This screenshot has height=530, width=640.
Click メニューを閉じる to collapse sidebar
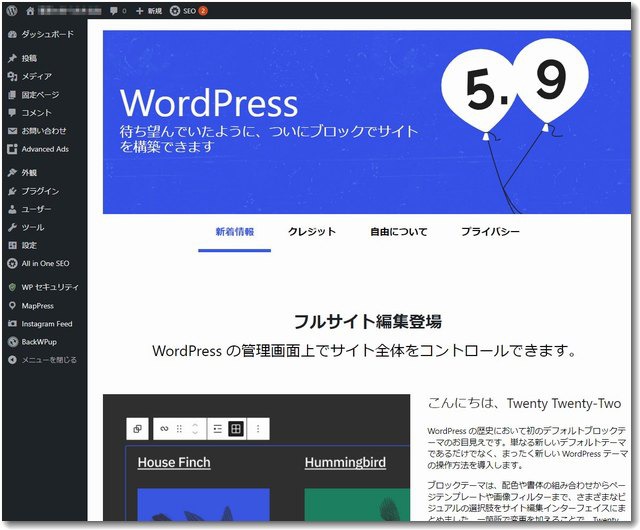(x=49, y=360)
